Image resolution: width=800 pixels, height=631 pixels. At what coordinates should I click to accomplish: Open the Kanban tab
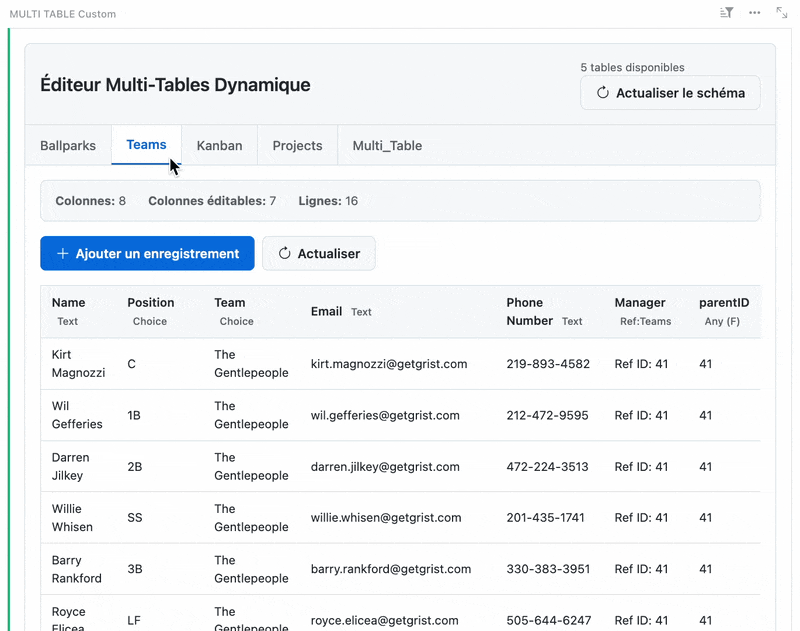[219, 145]
